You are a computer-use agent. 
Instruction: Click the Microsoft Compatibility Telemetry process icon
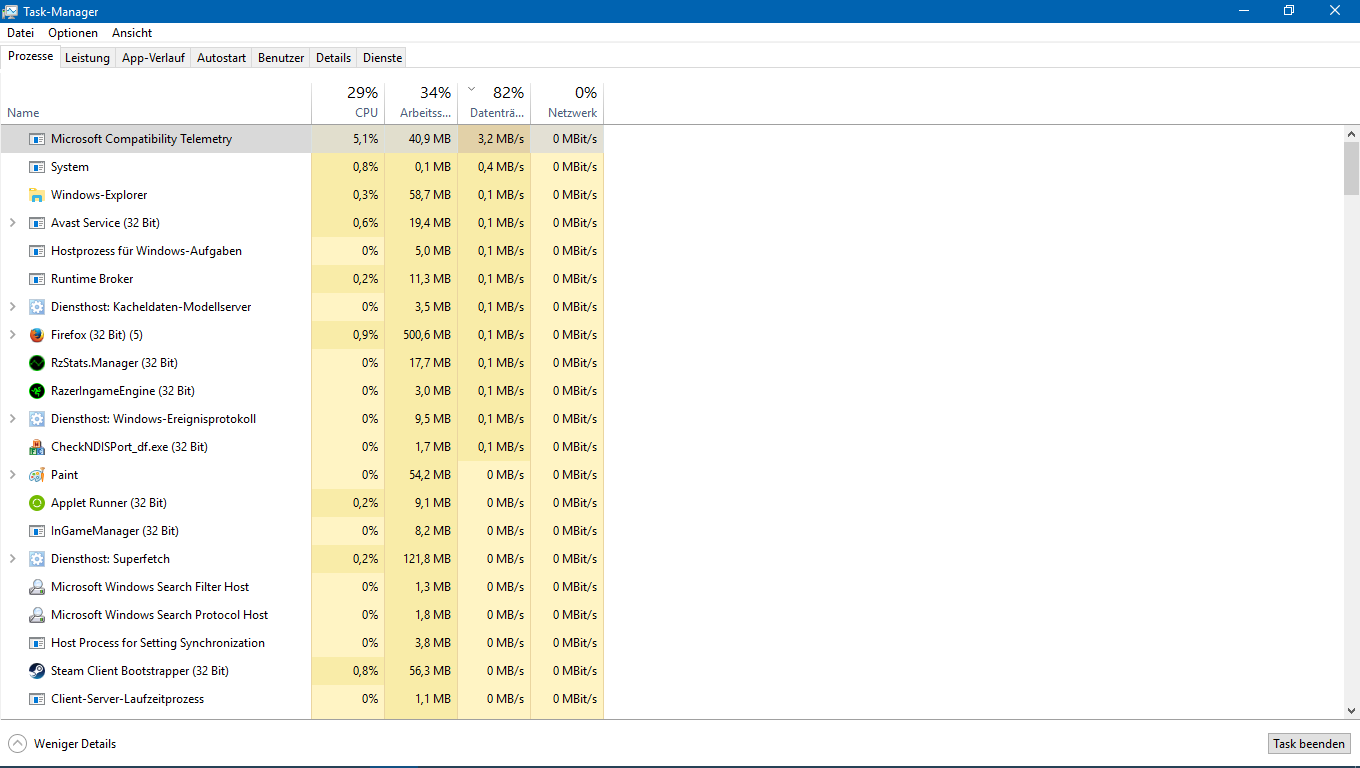[x=37, y=139]
